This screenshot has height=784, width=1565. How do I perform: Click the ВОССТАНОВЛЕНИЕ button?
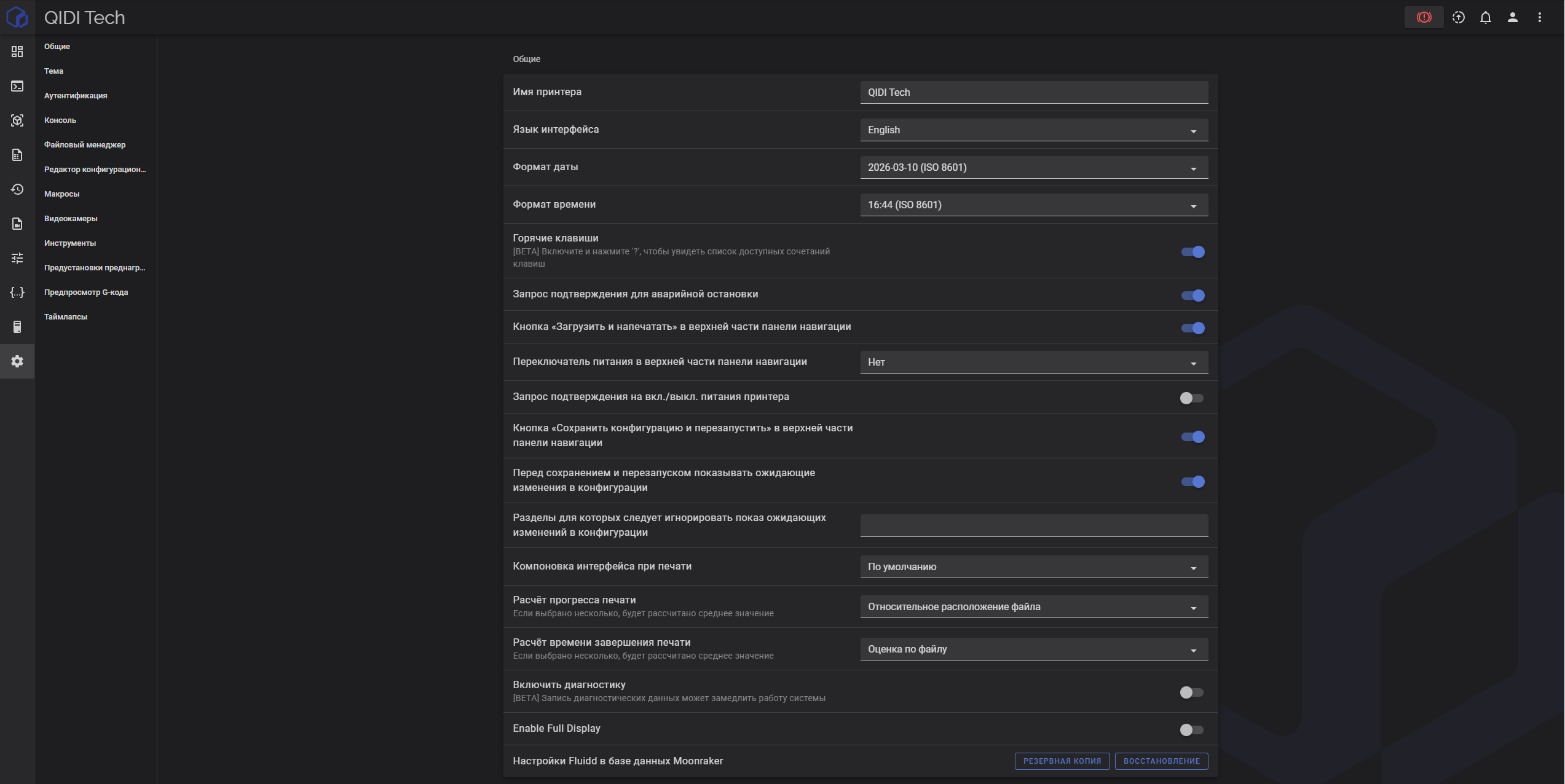pos(1161,761)
